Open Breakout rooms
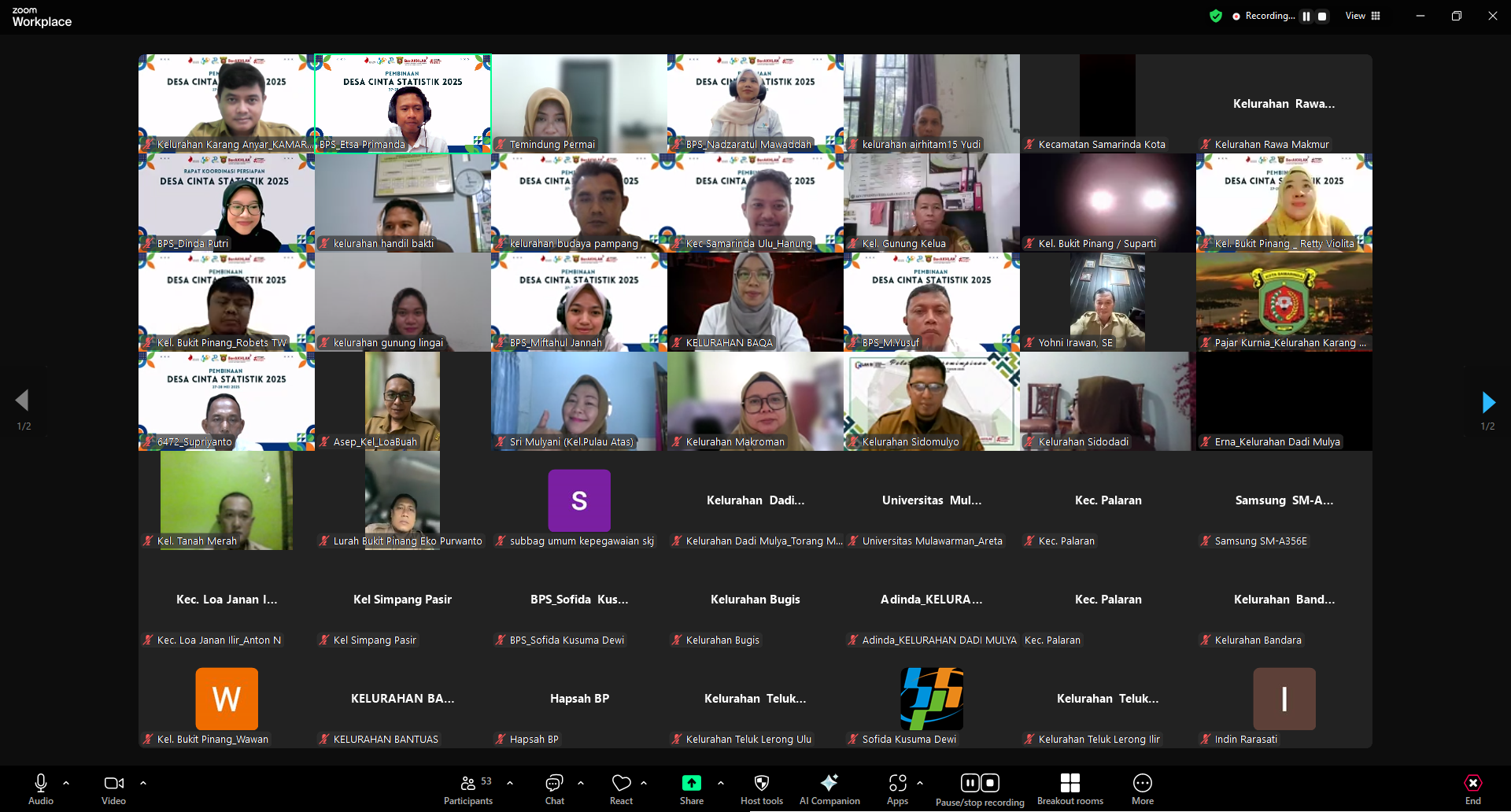 [1070, 789]
